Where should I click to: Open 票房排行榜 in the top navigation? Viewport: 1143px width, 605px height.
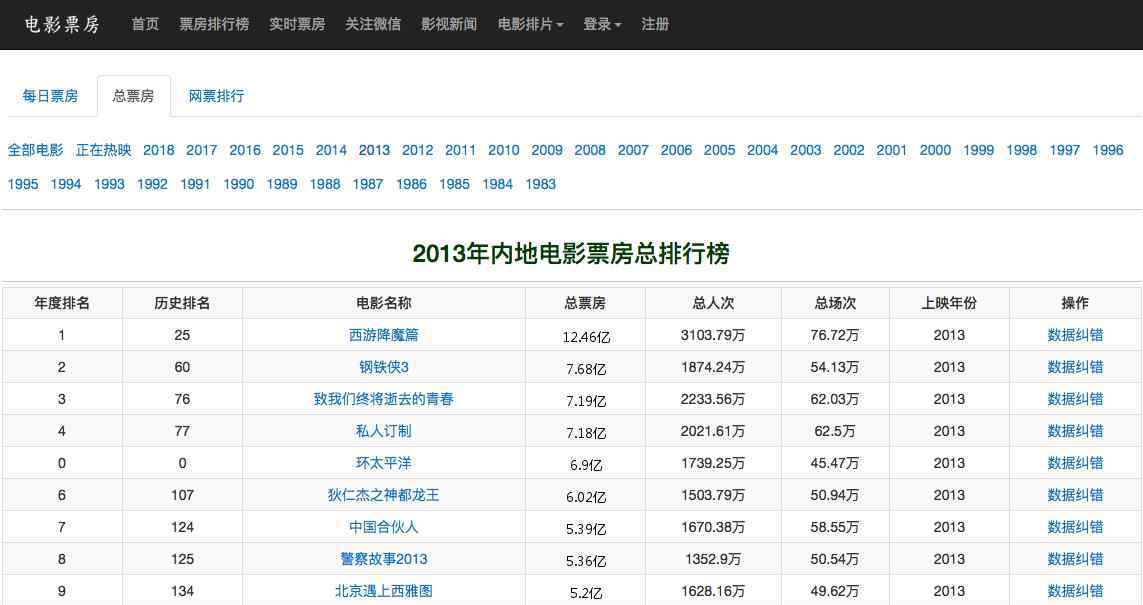(x=214, y=24)
